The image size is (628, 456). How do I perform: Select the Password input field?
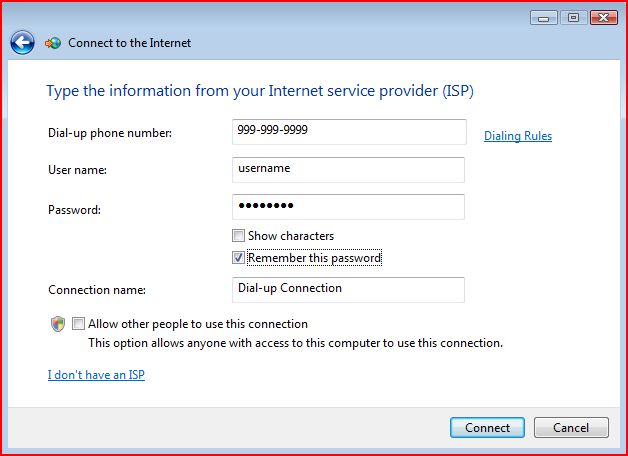[348, 206]
